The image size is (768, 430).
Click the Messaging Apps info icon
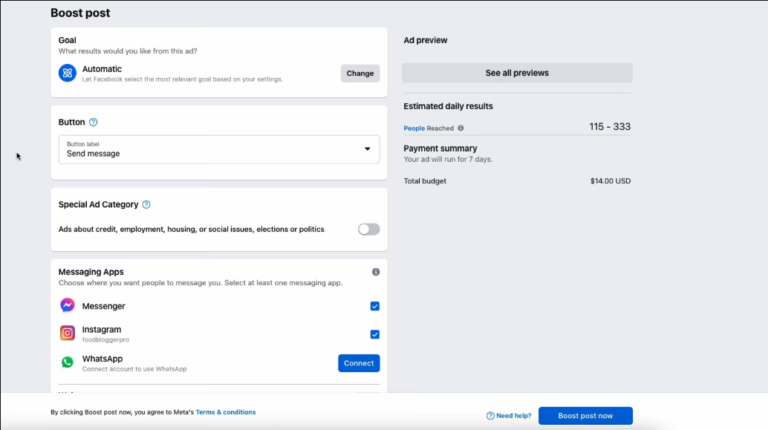point(376,272)
